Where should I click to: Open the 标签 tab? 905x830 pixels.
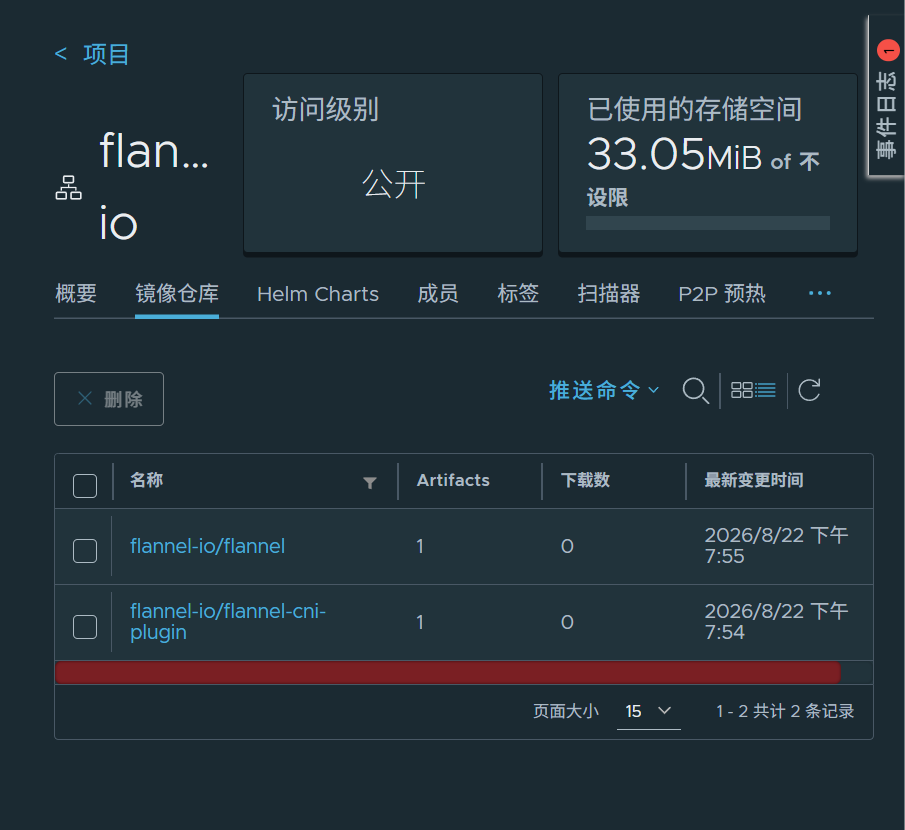pos(518,294)
